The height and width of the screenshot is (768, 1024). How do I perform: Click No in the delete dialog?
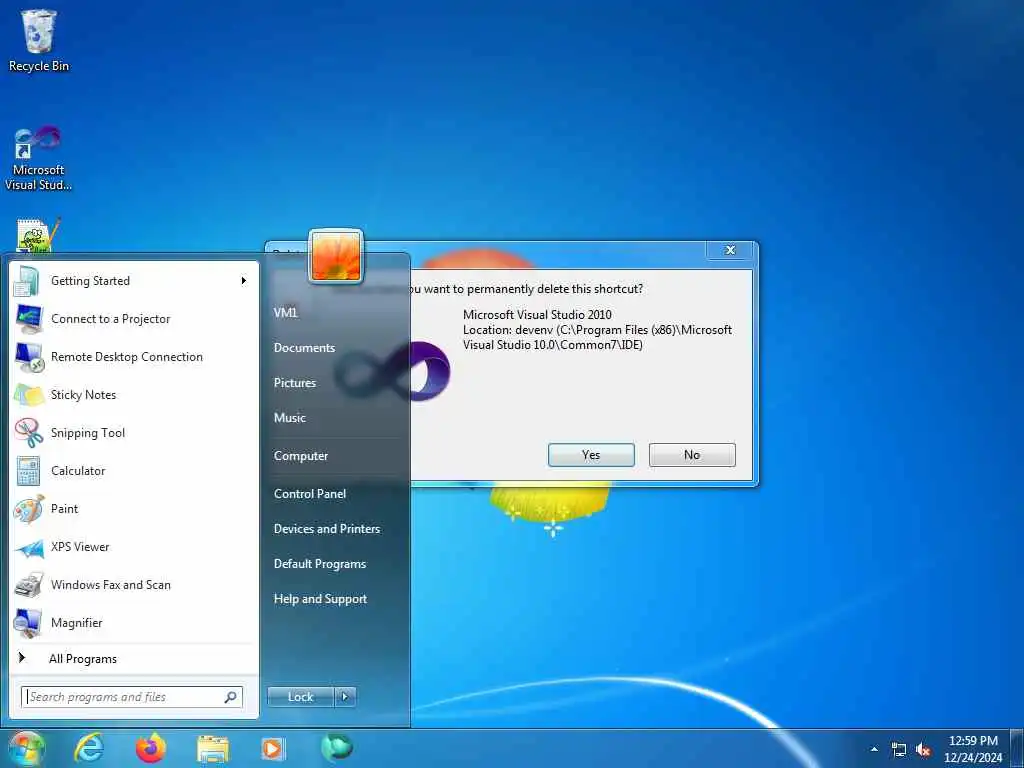coord(692,455)
